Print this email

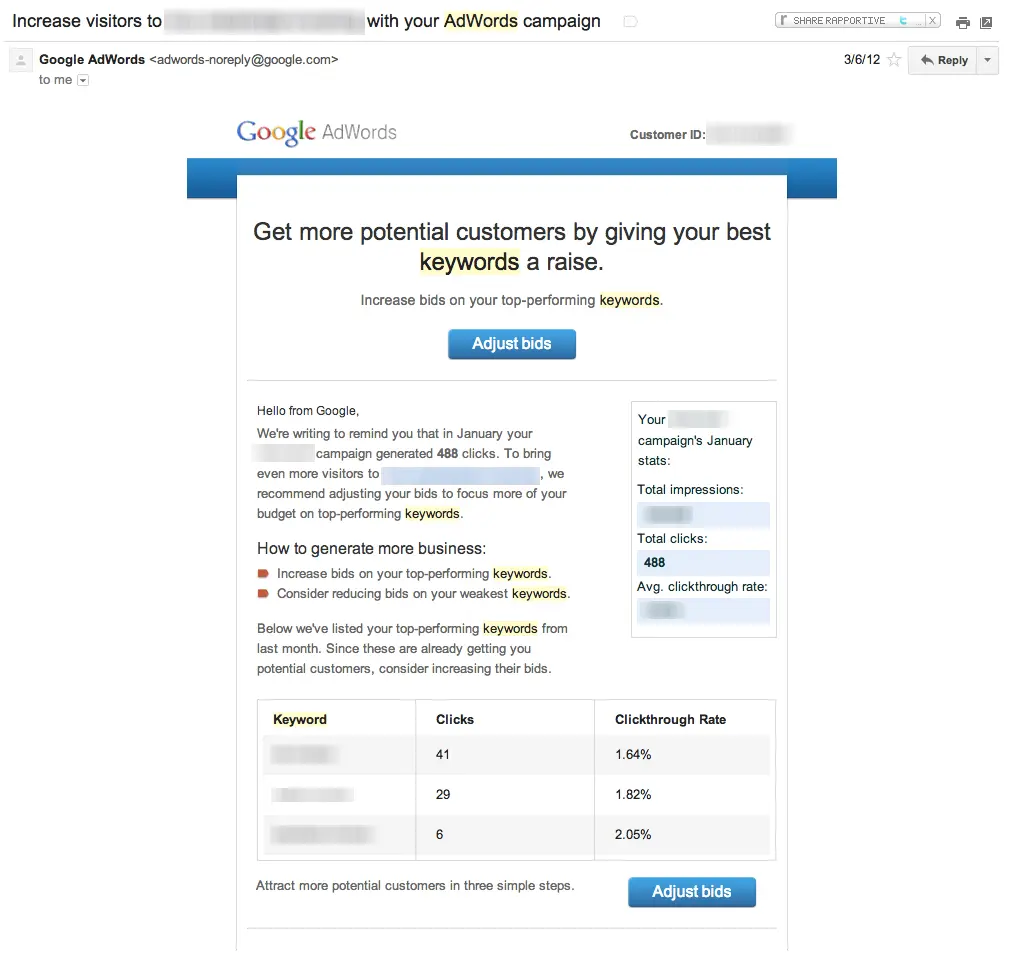point(963,24)
